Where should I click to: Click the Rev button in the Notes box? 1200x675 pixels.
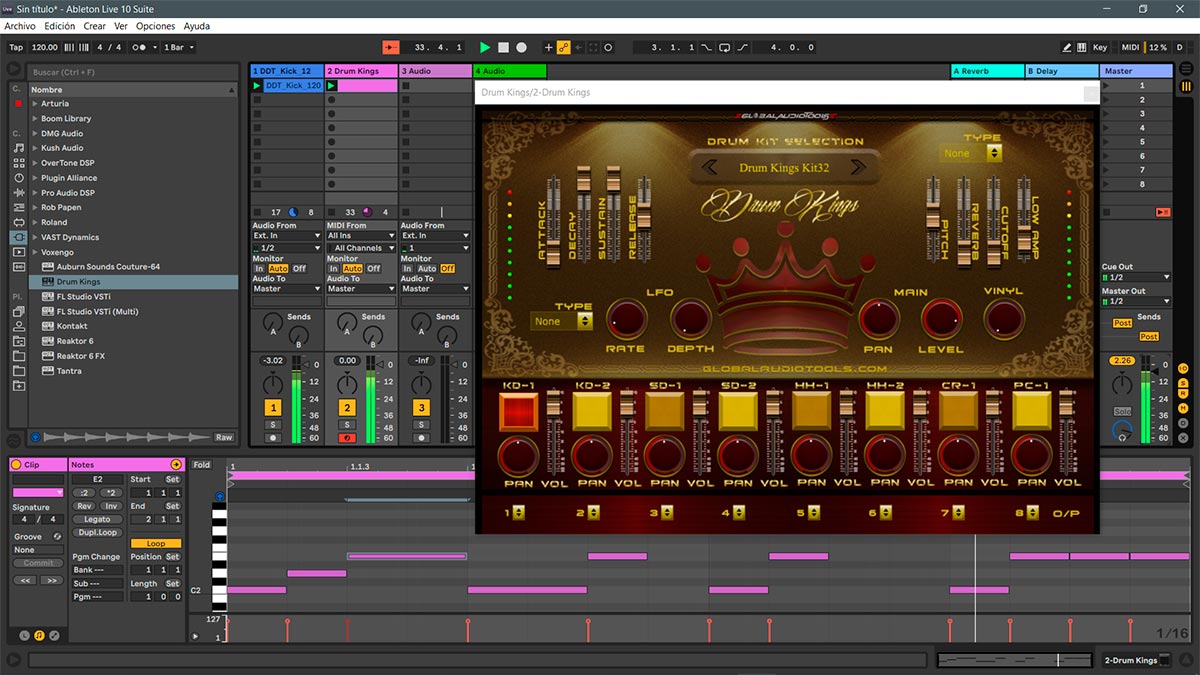click(x=85, y=506)
